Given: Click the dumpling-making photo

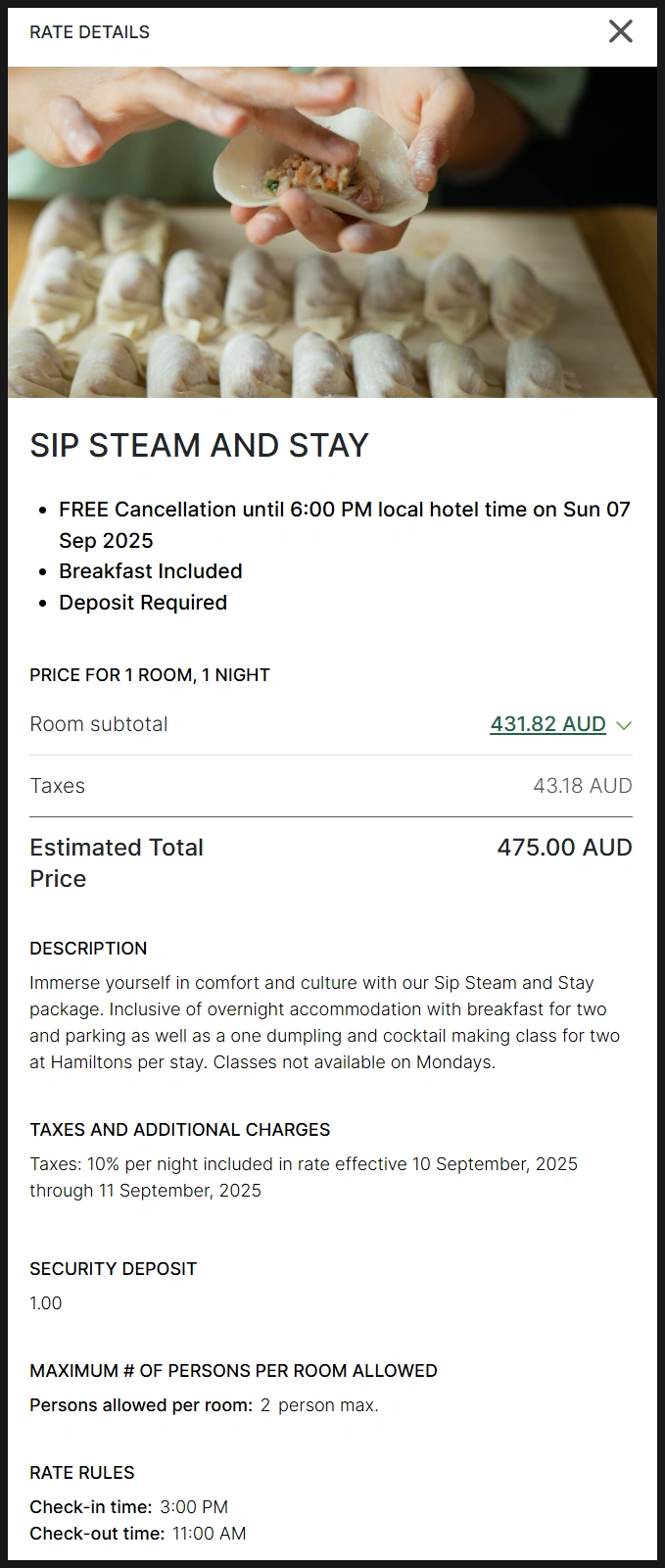Looking at the screenshot, I should point(332,232).
